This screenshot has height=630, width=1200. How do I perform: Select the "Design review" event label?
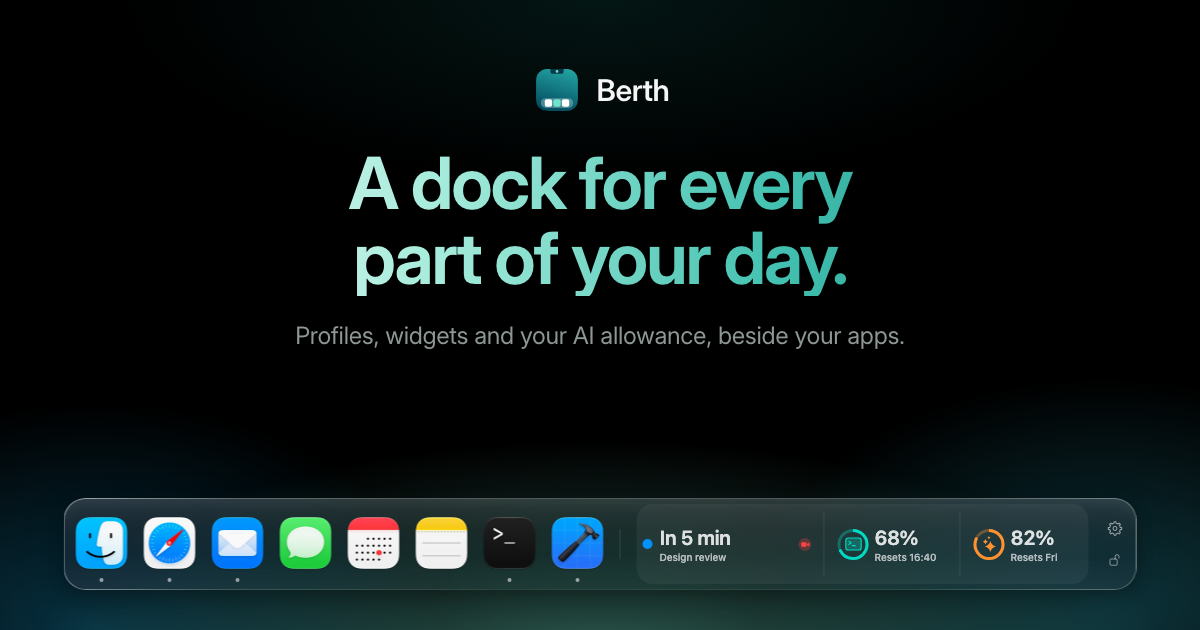[x=693, y=558]
